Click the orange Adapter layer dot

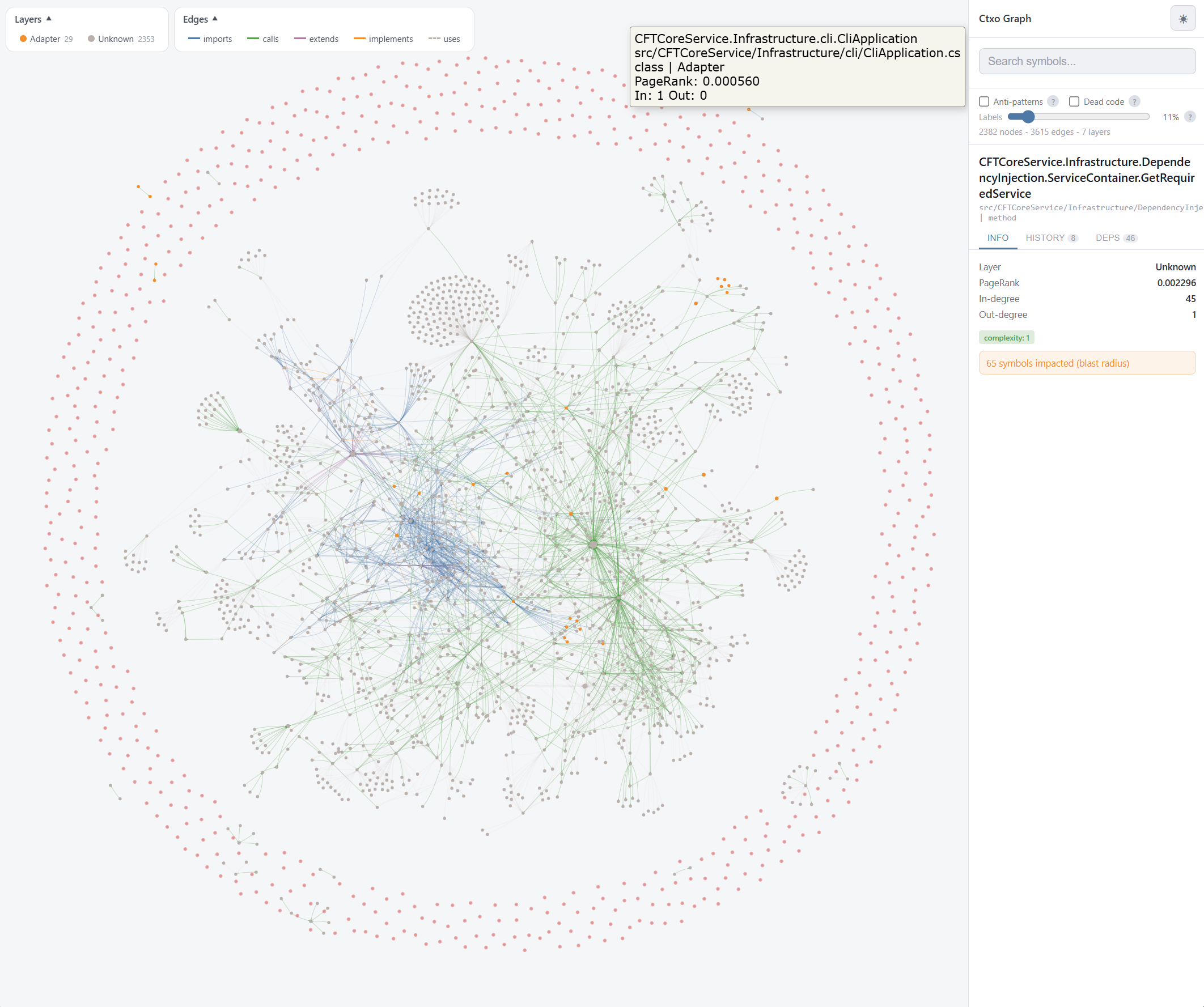[x=23, y=39]
